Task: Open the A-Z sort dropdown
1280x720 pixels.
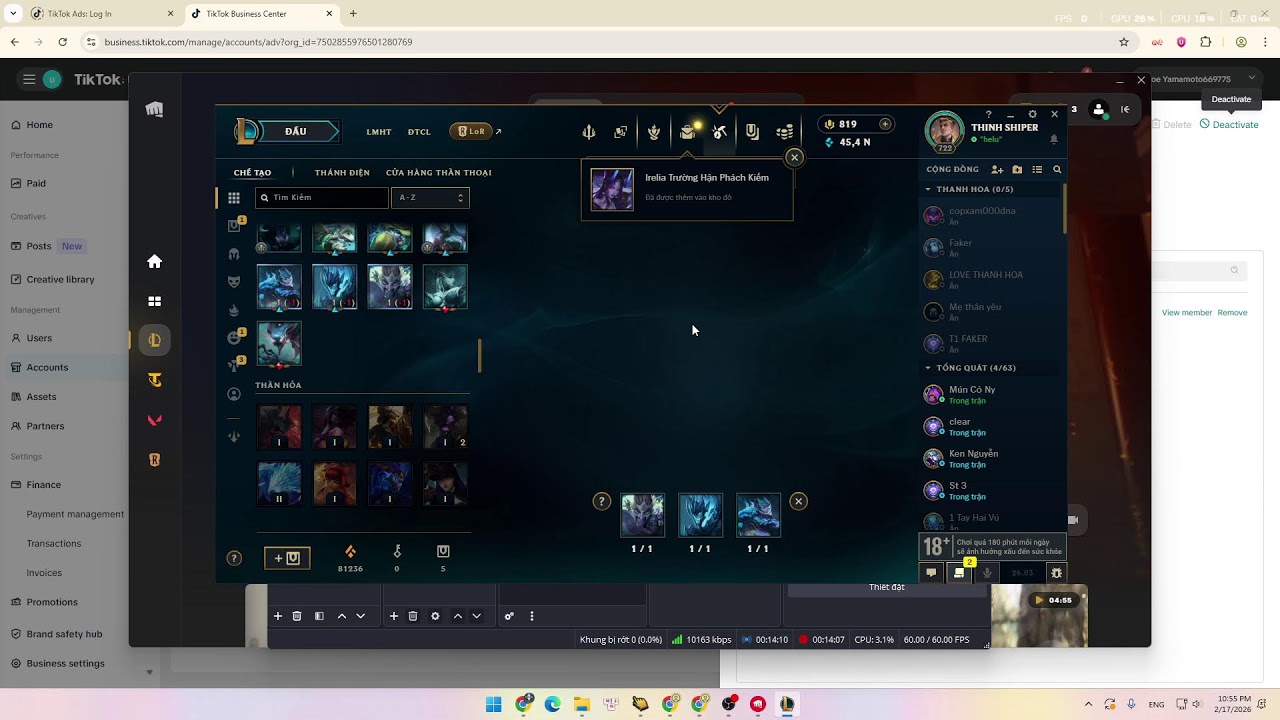Action: coord(430,198)
